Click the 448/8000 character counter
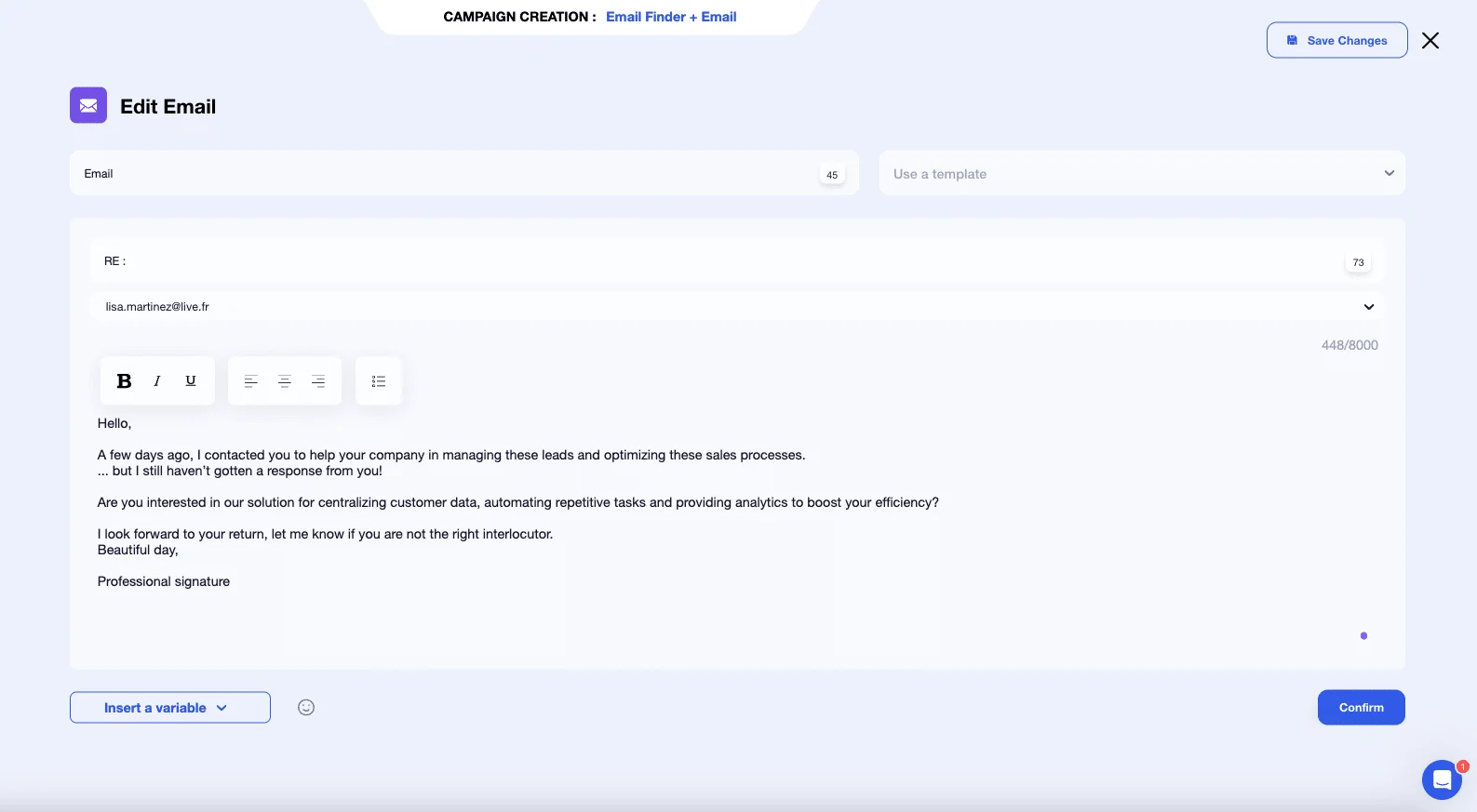1477x812 pixels. pos(1349,345)
